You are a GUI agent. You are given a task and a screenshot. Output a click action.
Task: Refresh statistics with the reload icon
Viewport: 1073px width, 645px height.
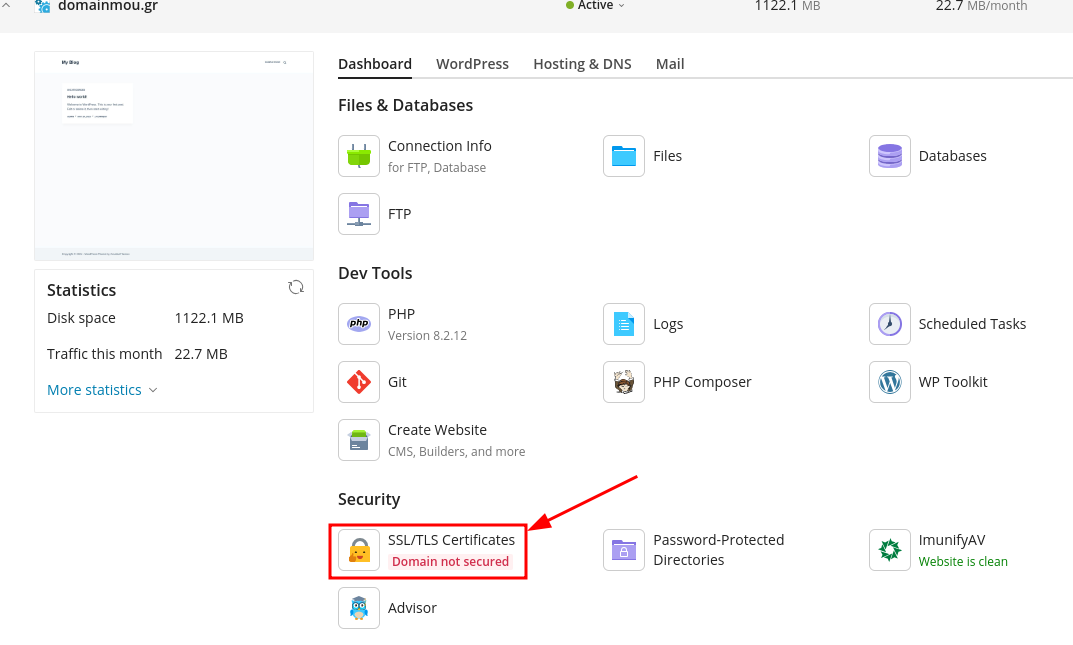(296, 287)
